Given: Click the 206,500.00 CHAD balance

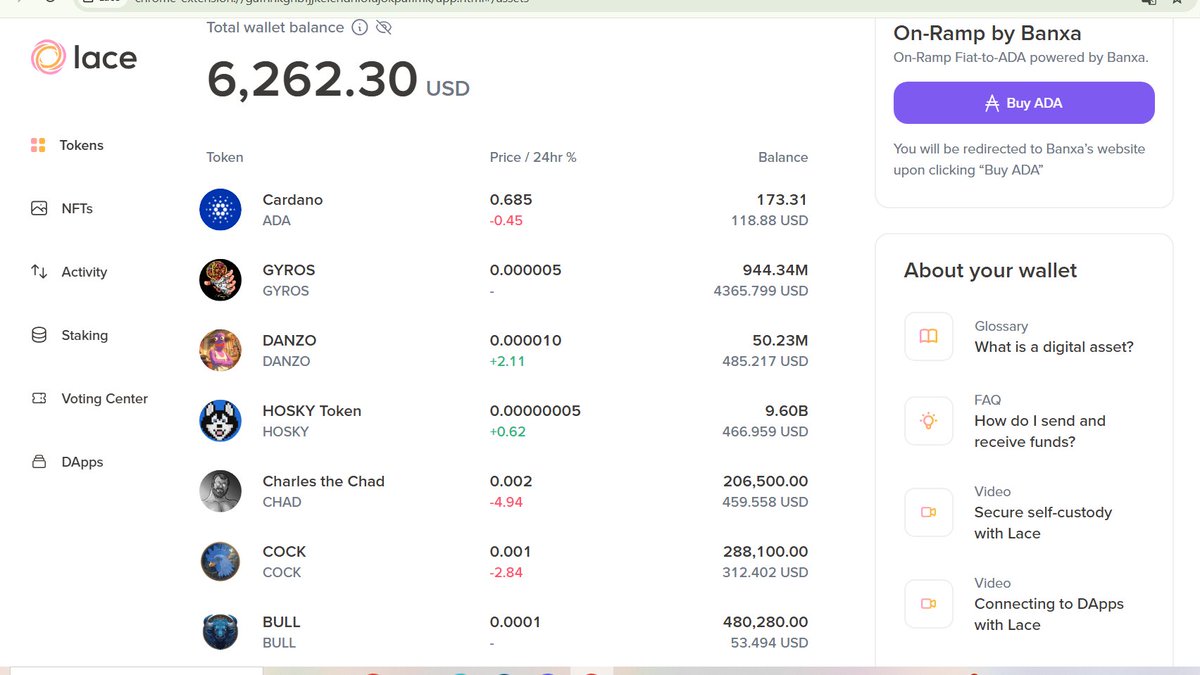Looking at the screenshot, I should pos(765,481).
